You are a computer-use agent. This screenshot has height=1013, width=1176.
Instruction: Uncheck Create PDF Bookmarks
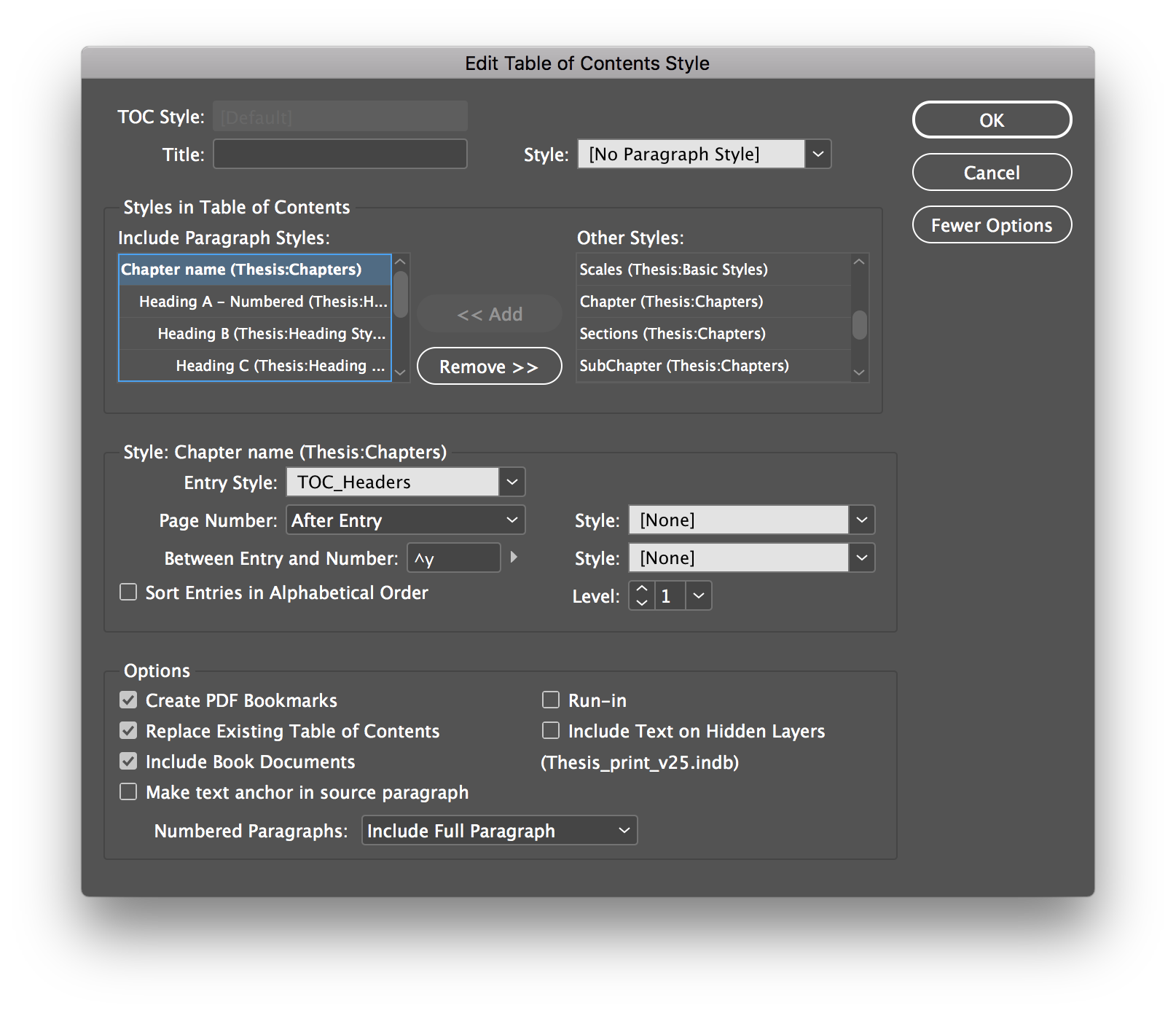click(128, 700)
